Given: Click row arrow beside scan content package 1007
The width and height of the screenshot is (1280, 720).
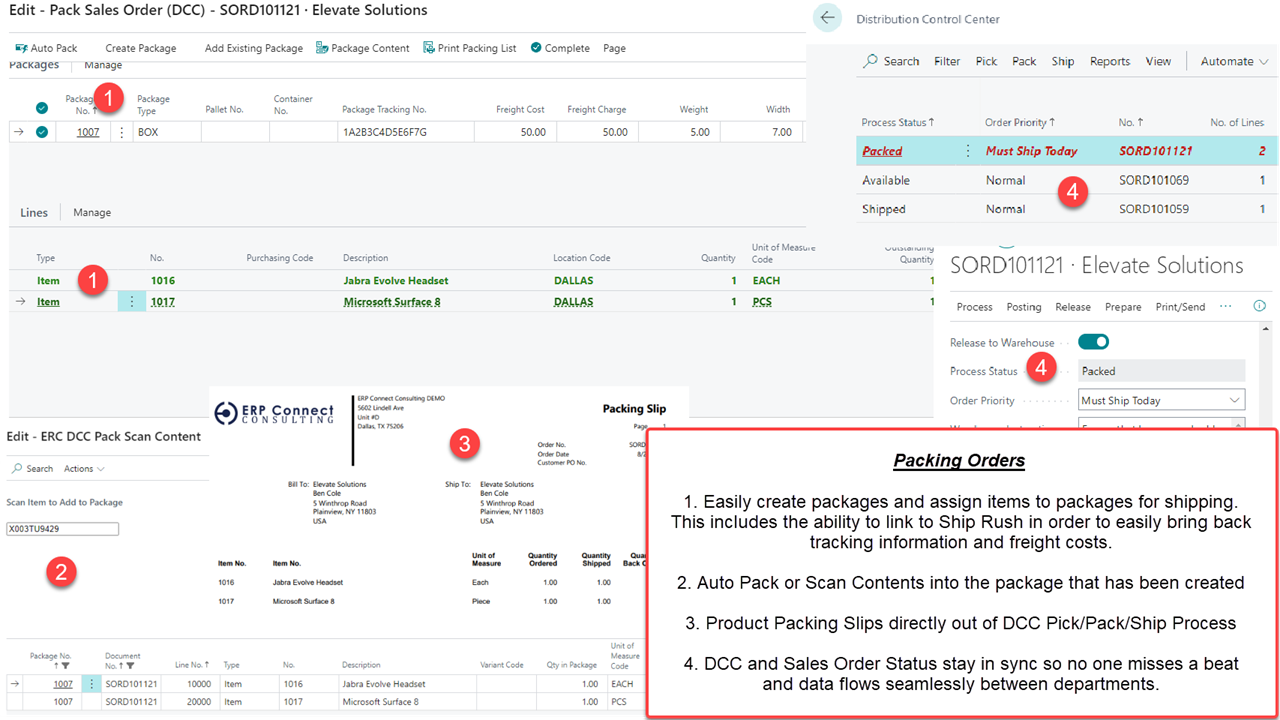Looking at the screenshot, I should pos(15,684).
